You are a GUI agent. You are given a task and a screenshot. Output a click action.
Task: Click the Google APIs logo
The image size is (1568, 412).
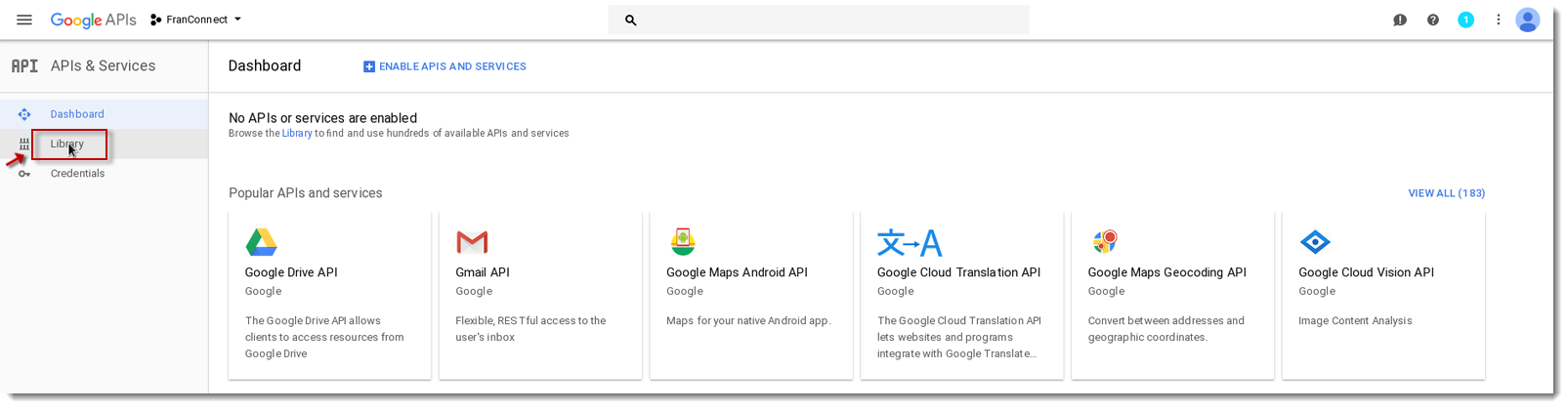coord(93,20)
